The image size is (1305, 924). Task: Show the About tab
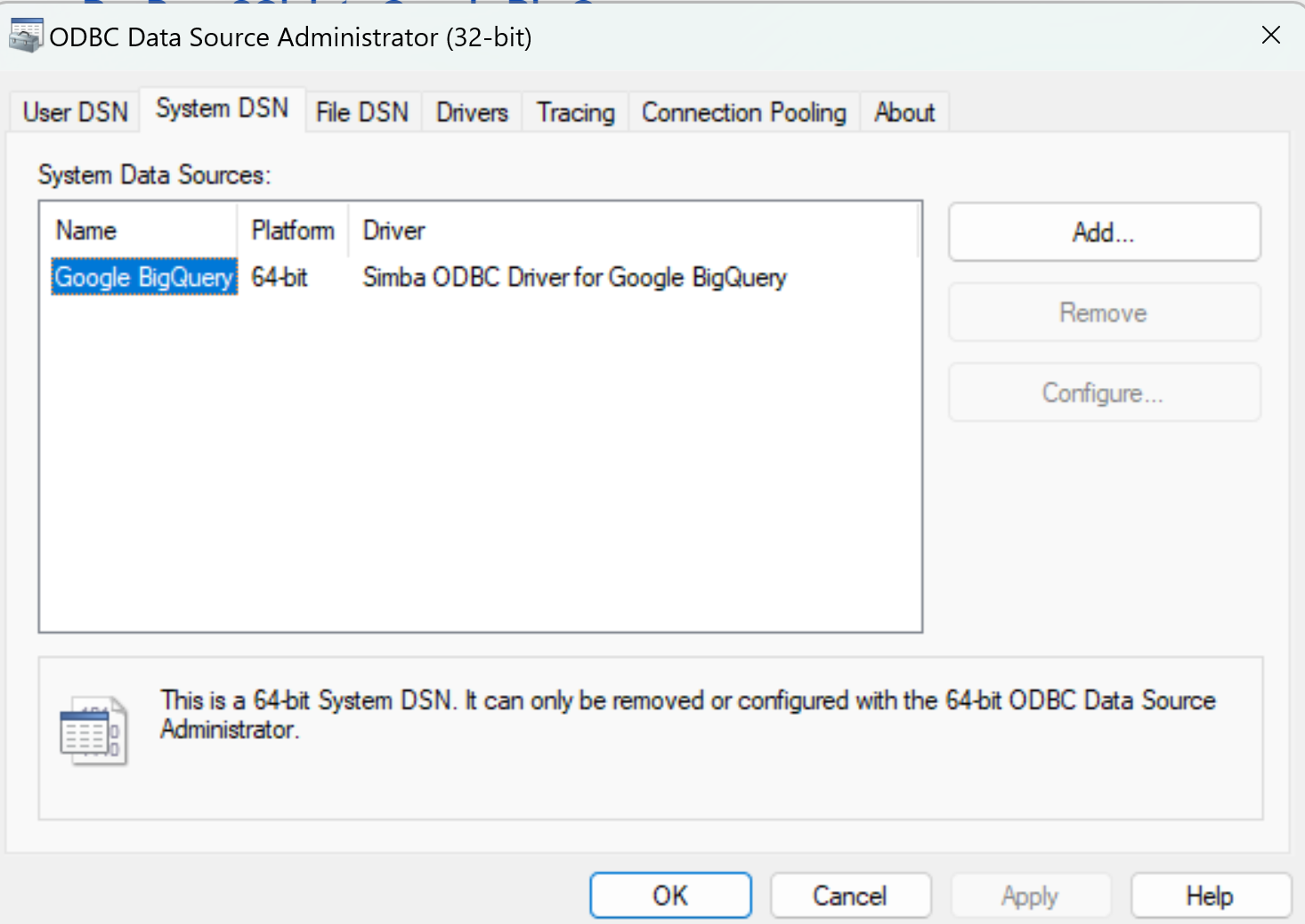coord(904,112)
